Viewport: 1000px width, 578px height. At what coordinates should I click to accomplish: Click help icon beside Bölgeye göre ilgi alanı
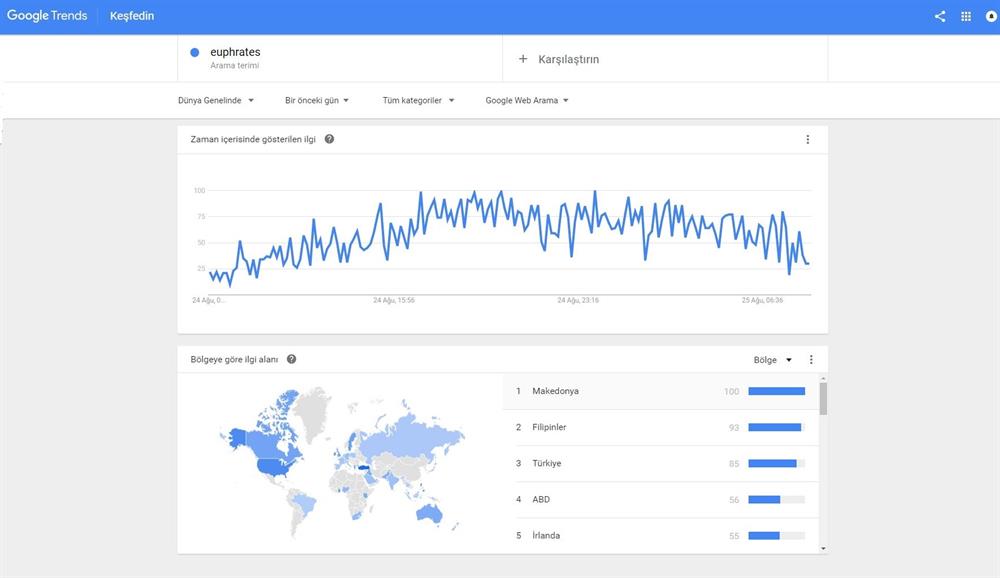[291, 359]
